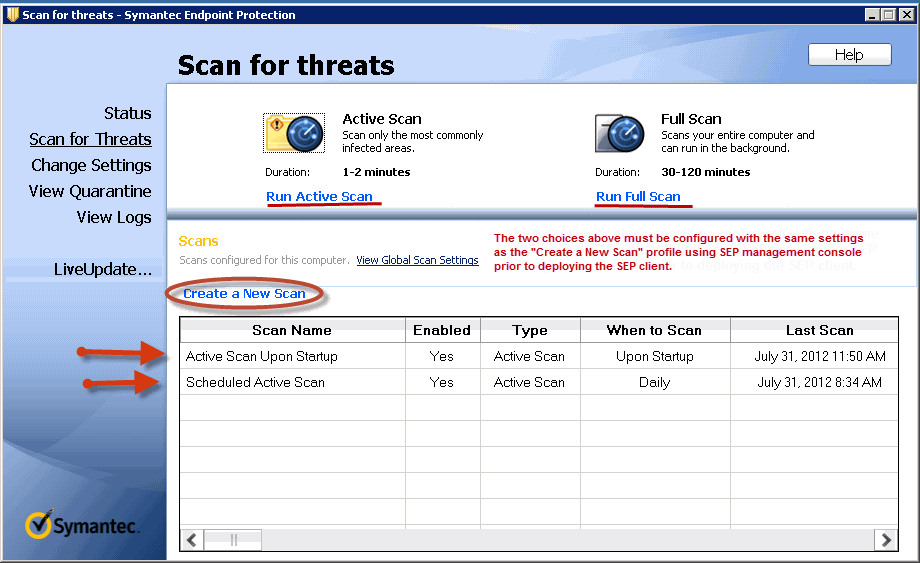Click the Symantec logo in the sidebar
Screen dimensions: 920x563
point(83,525)
